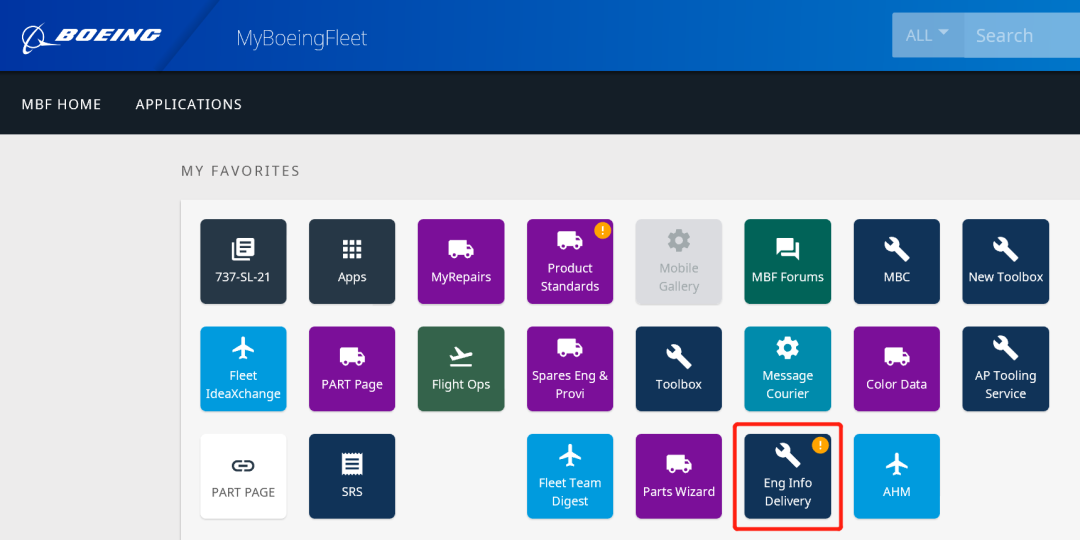Click the alert badge on Eng Info Delivery
Image resolution: width=1080 pixels, height=540 pixels.
(820, 445)
